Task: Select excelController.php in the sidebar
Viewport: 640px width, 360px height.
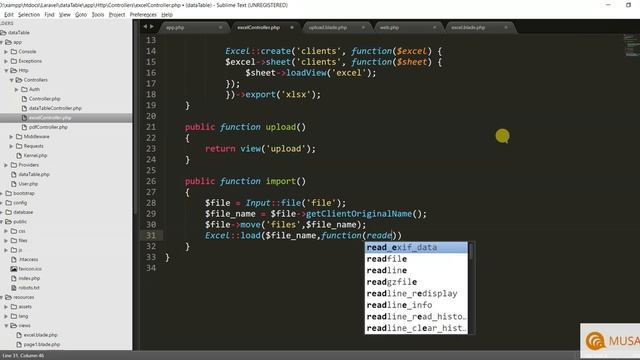Action: pyautogui.click(x=66, y=118)
